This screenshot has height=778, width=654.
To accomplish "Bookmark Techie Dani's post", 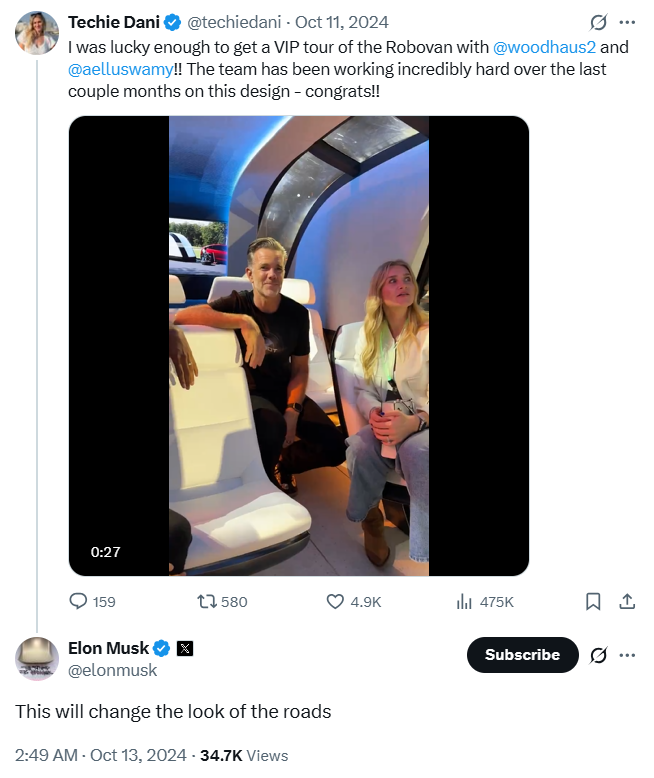I will click(593, 601).
